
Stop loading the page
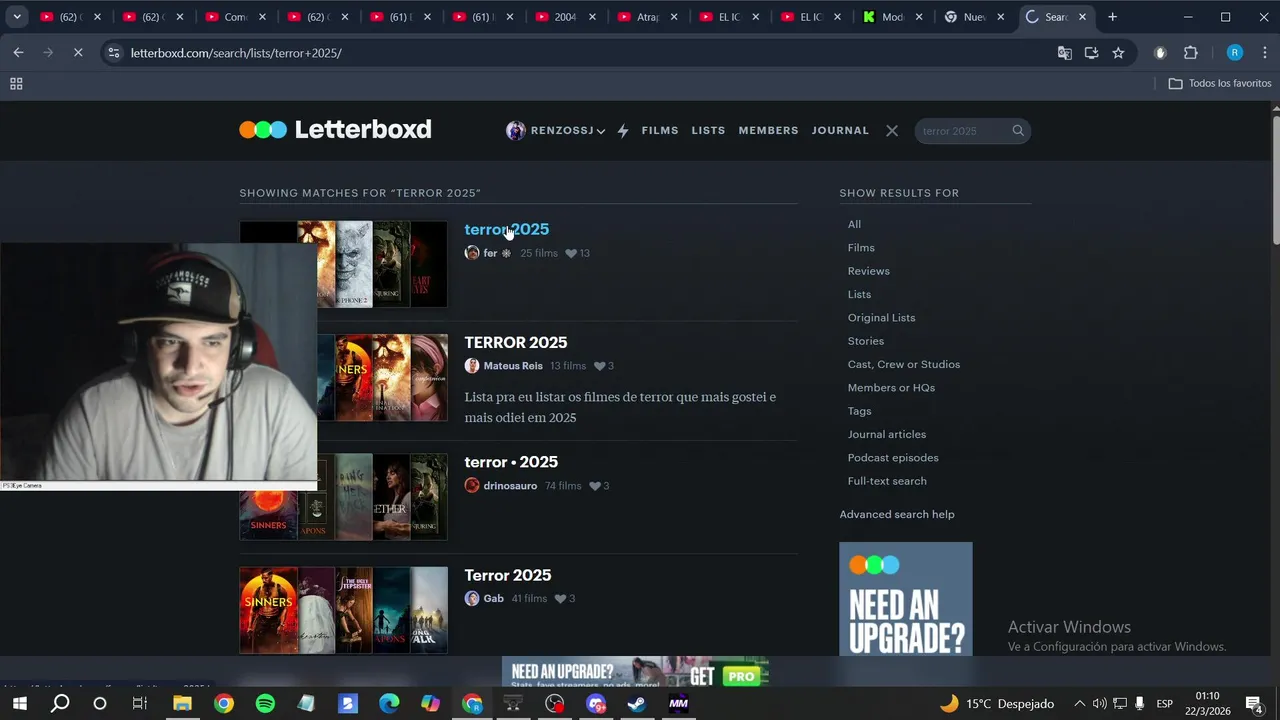coord(78,53)
